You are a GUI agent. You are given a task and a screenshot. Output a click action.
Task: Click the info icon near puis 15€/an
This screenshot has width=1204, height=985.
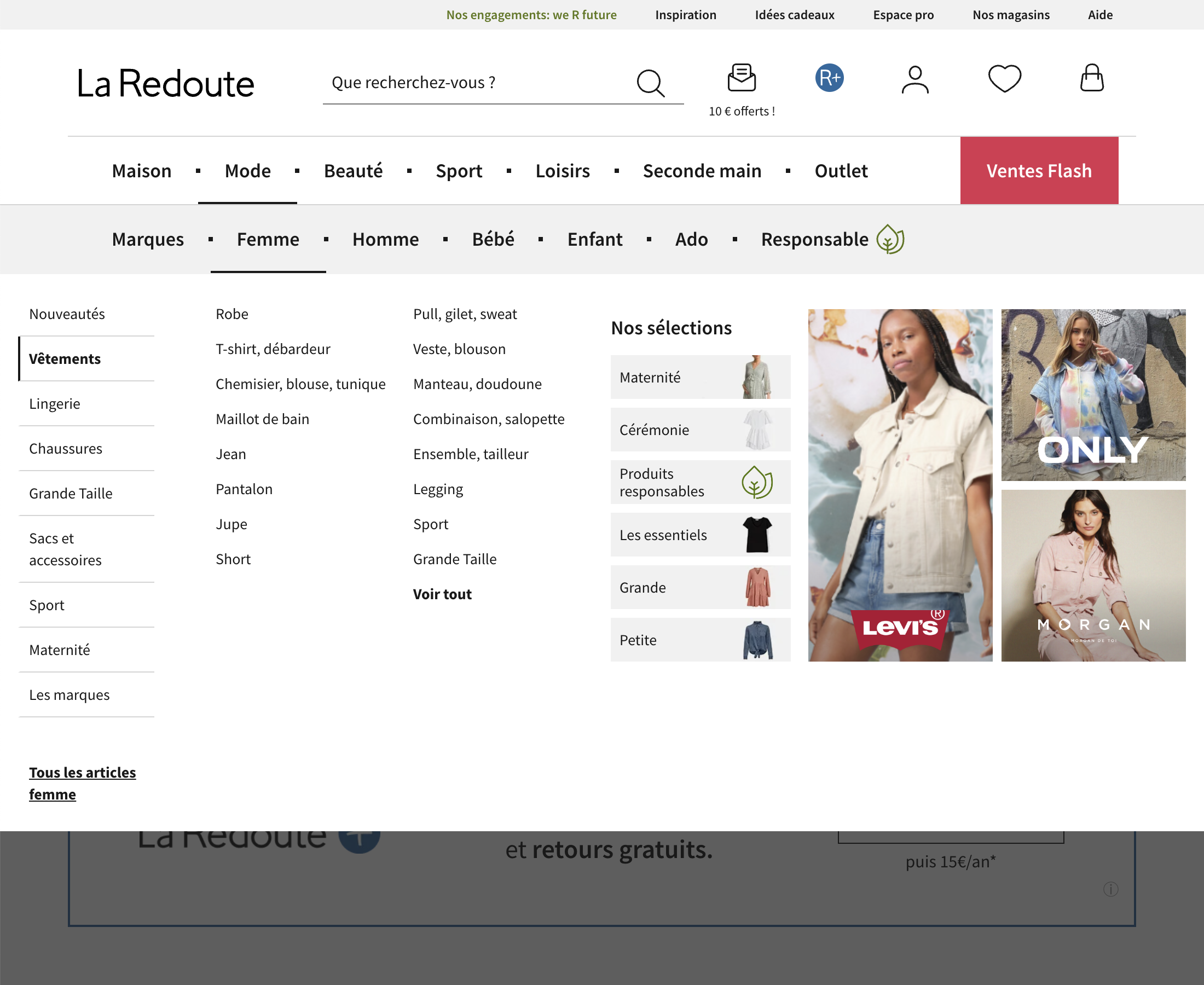click(x=1110, y=889)
